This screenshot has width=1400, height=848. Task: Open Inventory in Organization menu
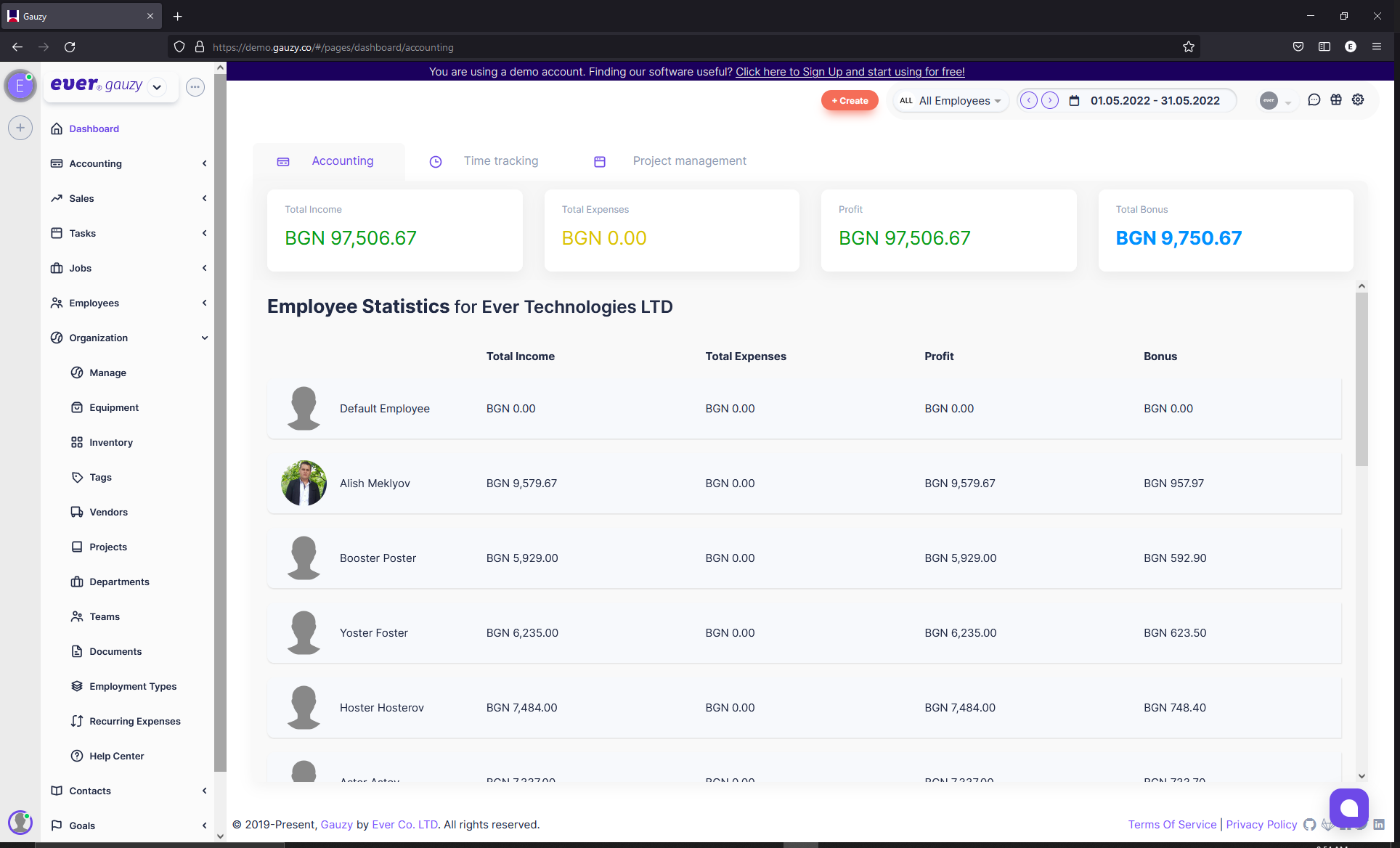coord(110,442)
